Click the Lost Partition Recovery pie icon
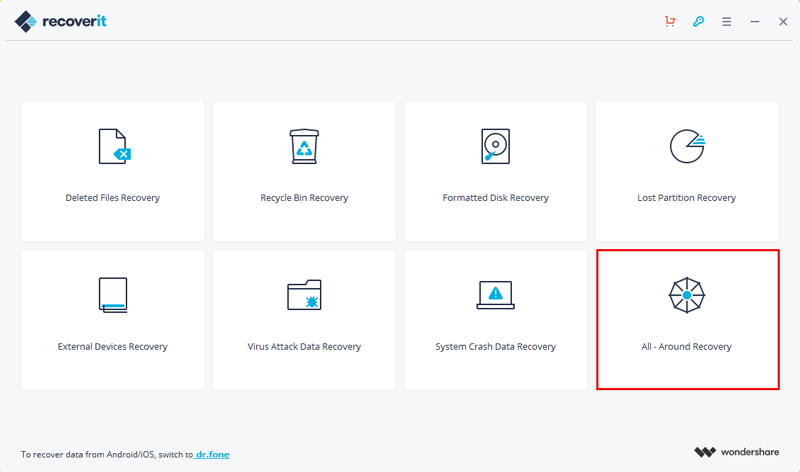 (687, 146)
